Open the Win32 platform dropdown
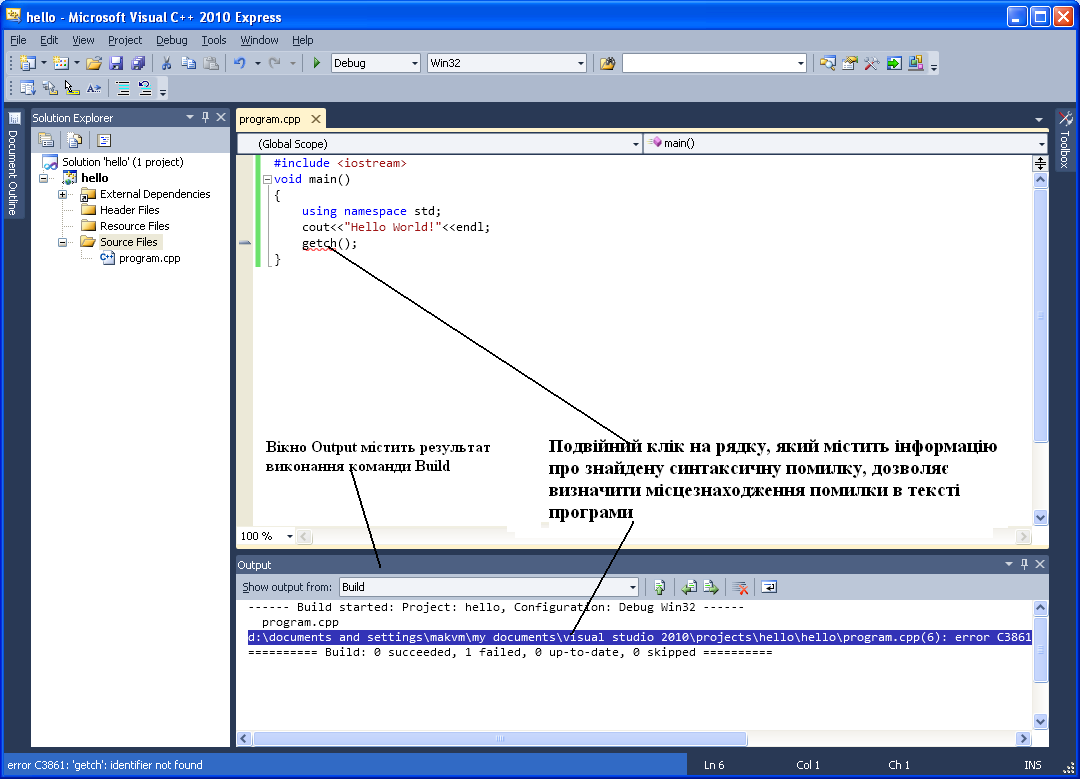 coord(581,63)
